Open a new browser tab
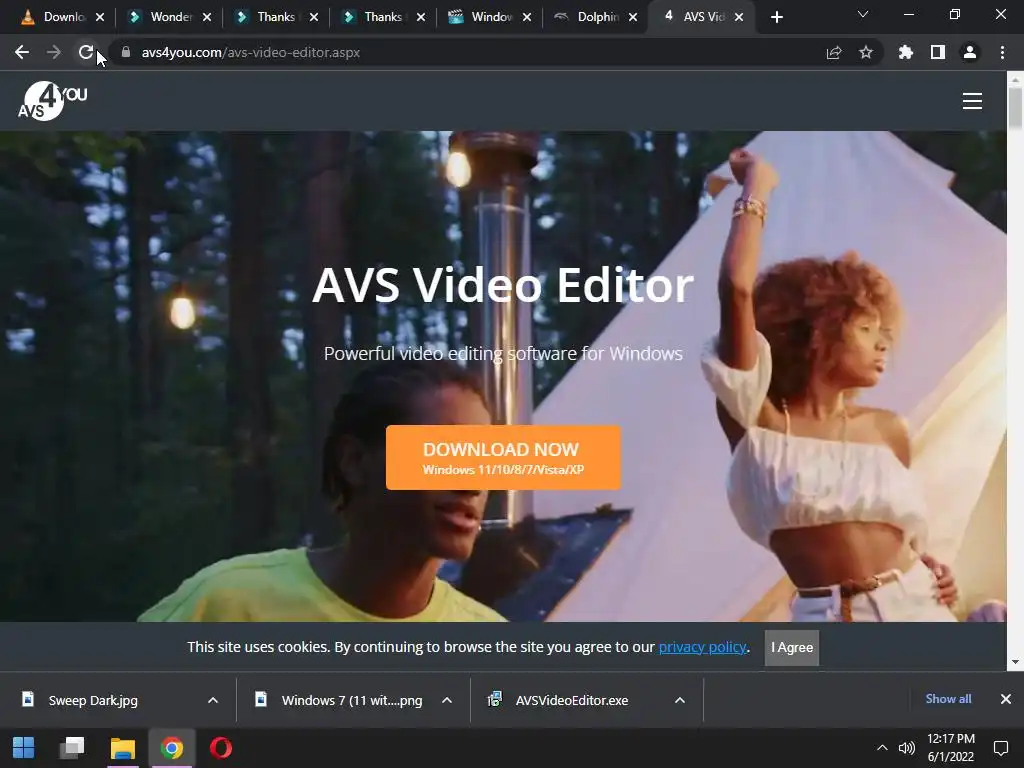Screen dimensions: 1024x768 776,17
